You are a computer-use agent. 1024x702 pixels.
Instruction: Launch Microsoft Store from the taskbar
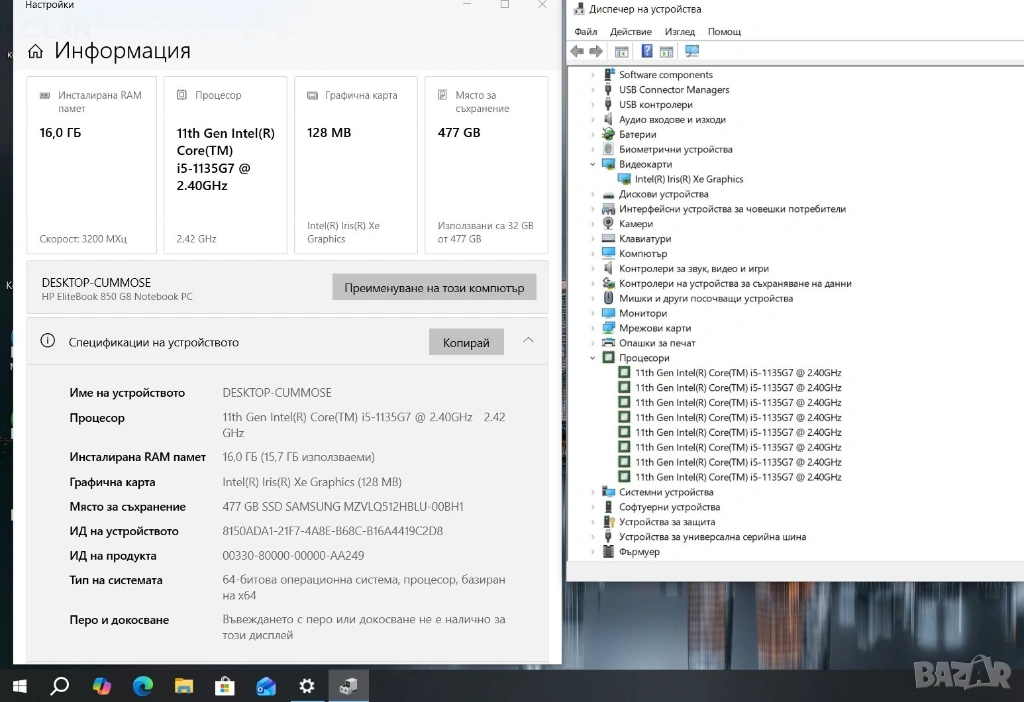225,686
